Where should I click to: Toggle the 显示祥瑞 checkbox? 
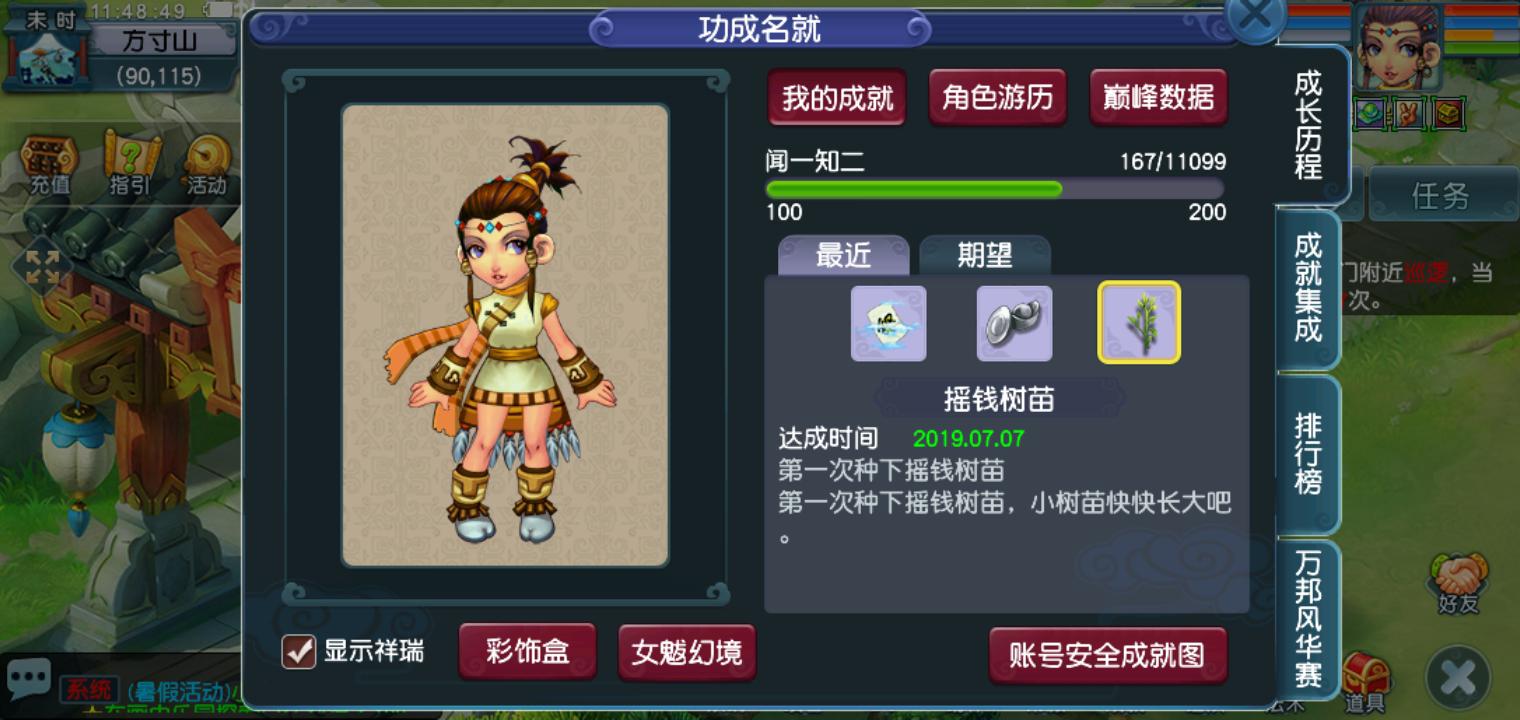point(298,652)
